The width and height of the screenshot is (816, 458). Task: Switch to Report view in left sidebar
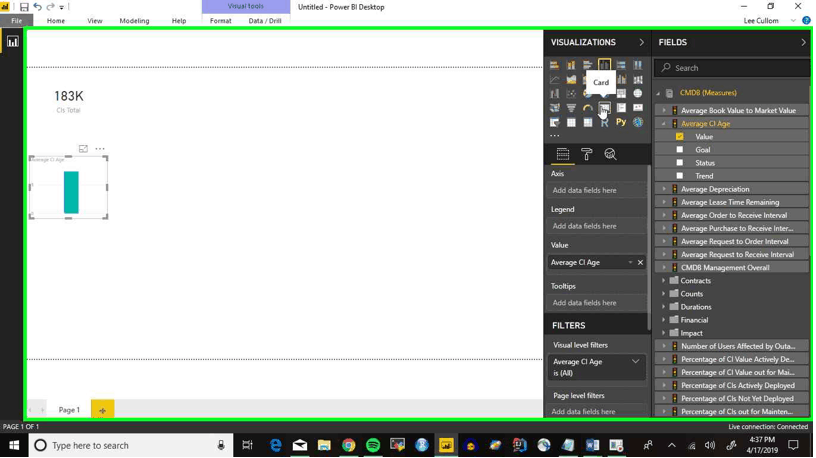(12, 42)
